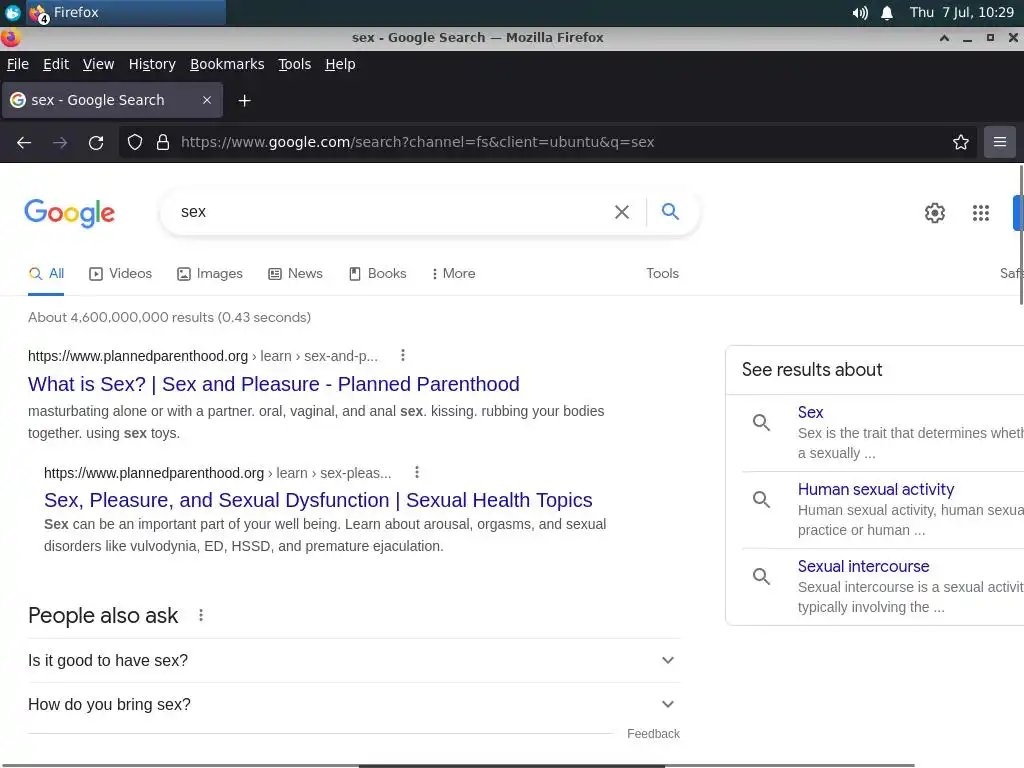The height and width of the screenshot is (768, 1024).
Task: Open 'What is Sex? | Sex and Pleasure' link
Action: tap(274, 384)
